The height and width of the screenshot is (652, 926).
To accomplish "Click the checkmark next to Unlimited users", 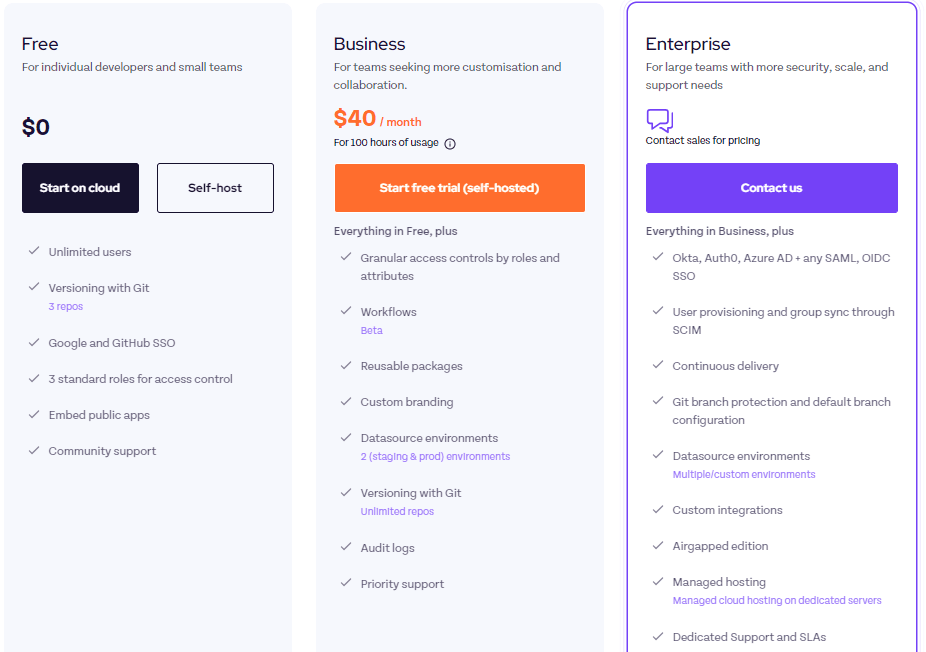I will (34, 251).
